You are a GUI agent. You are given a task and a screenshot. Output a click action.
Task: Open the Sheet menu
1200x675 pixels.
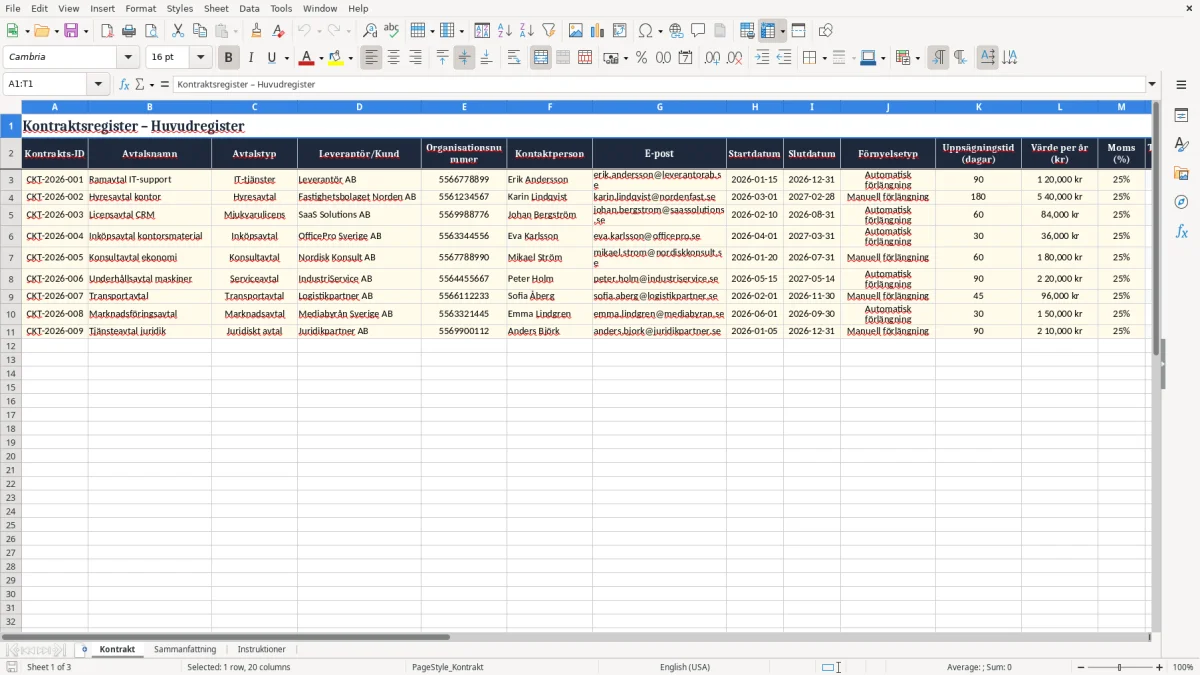click(x=216, y=8)
